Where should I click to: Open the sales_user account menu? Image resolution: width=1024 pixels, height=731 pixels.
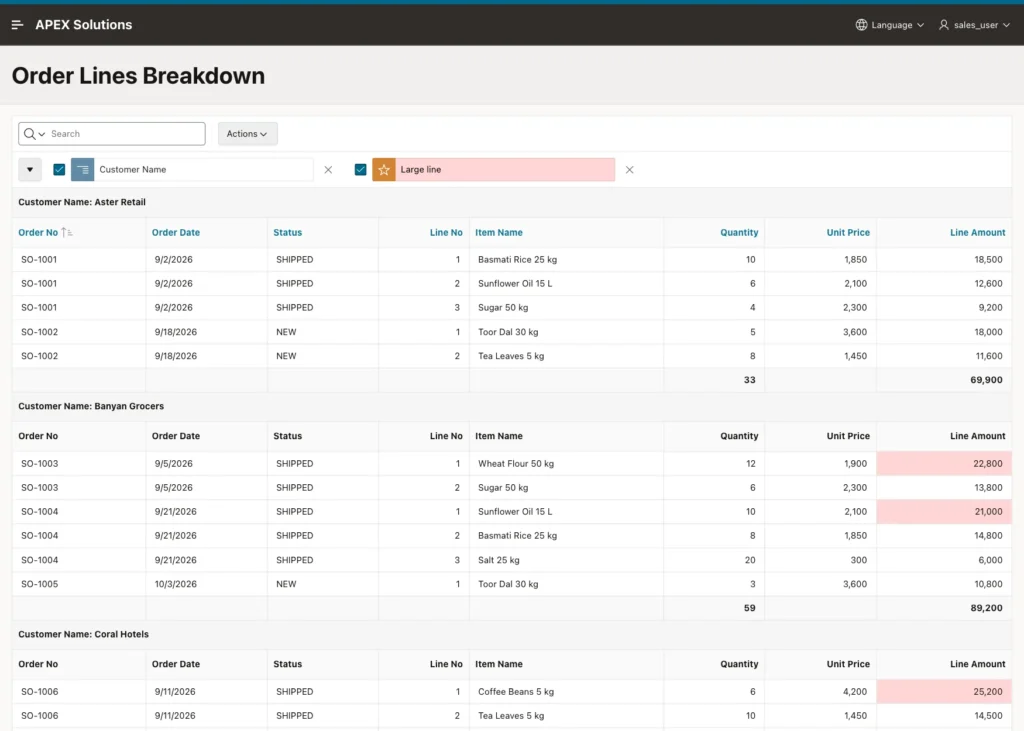tap(974, 25)
